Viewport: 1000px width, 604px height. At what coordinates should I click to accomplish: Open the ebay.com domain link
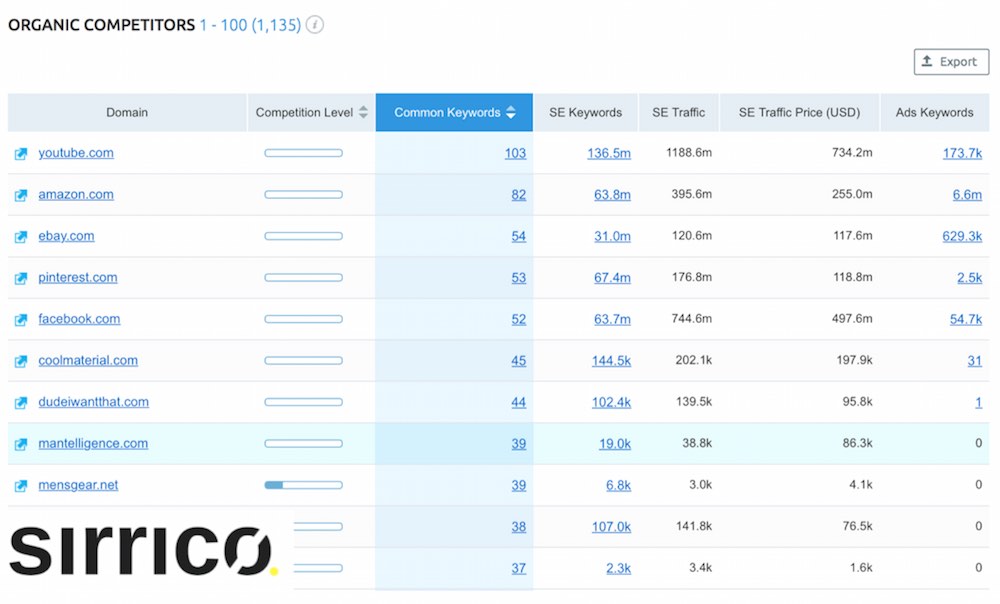66,236
